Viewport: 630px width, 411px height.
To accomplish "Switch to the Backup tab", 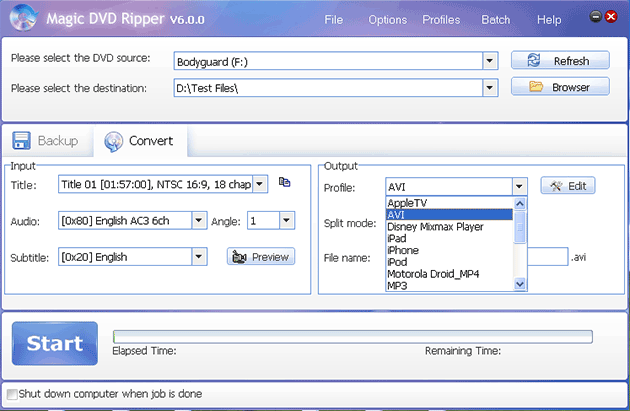I will (x=47, y=141).
